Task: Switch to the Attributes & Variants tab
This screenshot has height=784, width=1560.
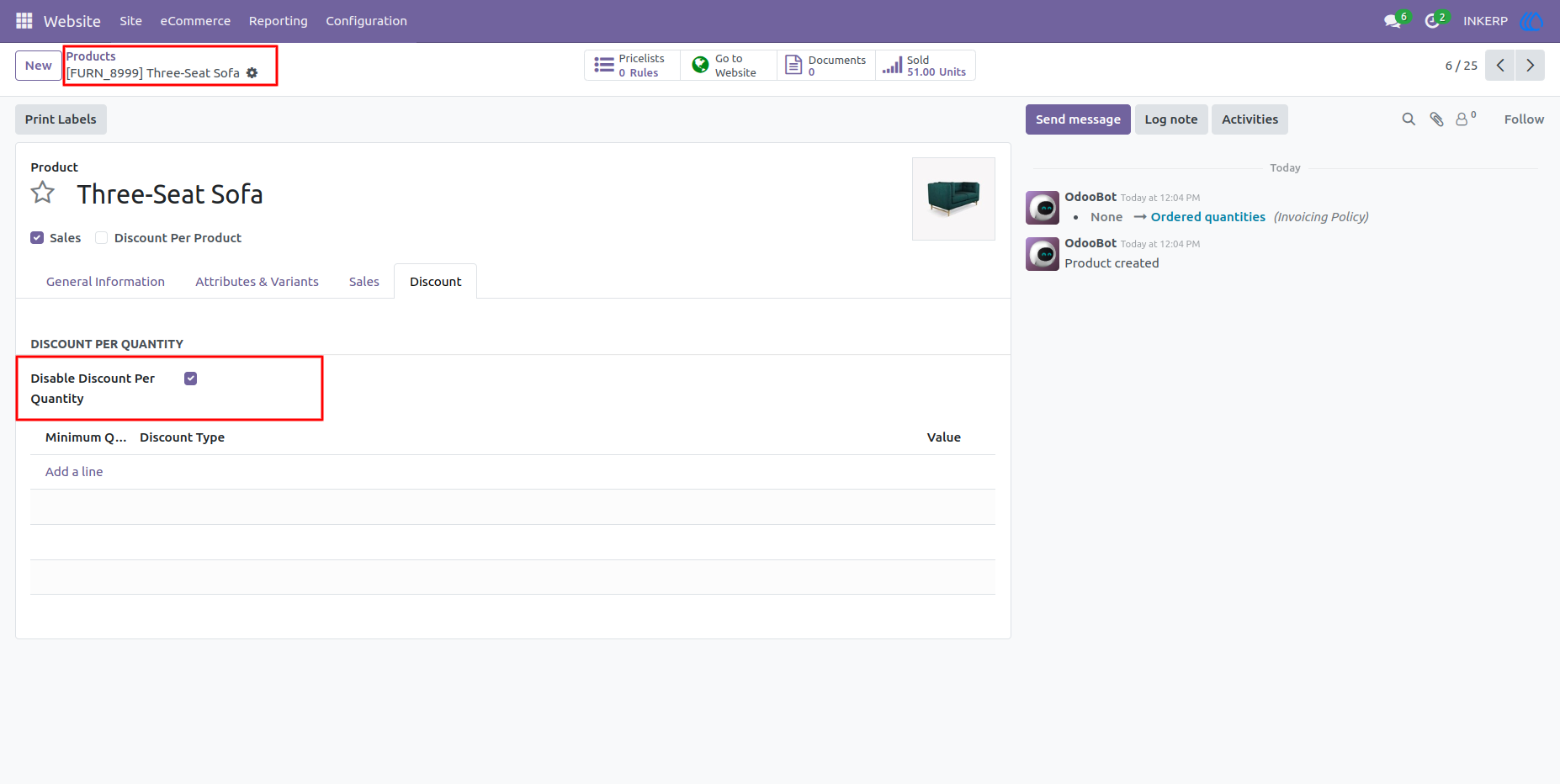Action: pyautogui.click(x=257, y=282)
